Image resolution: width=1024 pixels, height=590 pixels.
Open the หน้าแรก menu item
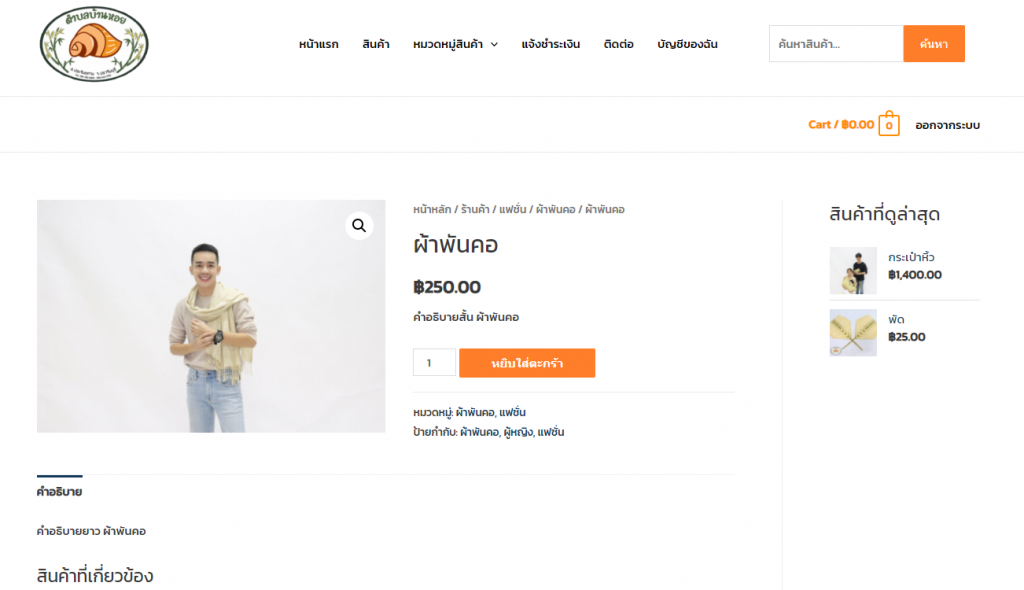pyautogui.click(x=319, y=44)
